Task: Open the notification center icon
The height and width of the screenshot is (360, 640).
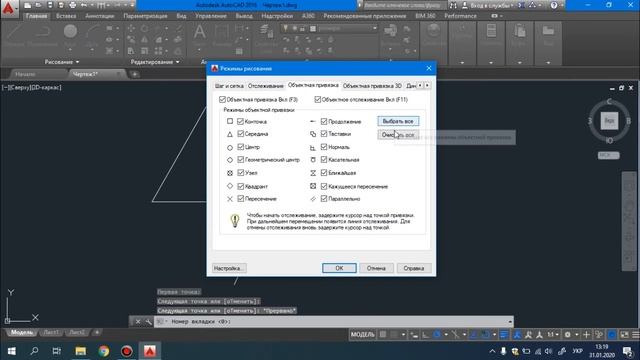Action: (x=627, y=351)
